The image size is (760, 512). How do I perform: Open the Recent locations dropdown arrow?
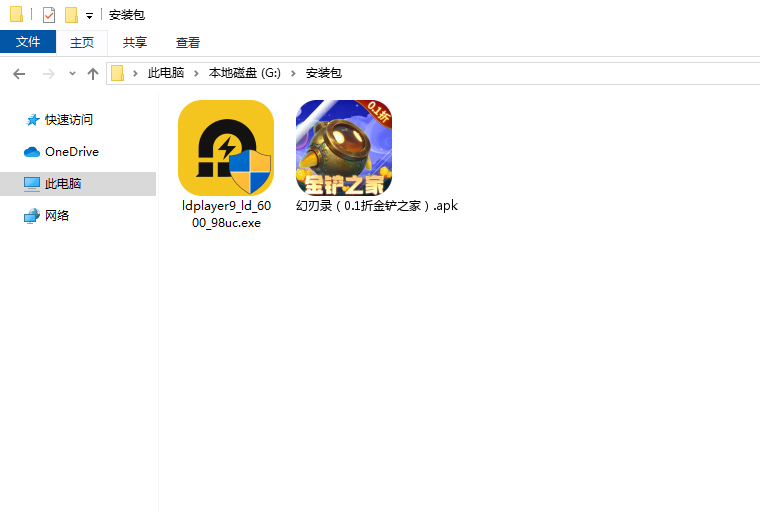(72, 74)
